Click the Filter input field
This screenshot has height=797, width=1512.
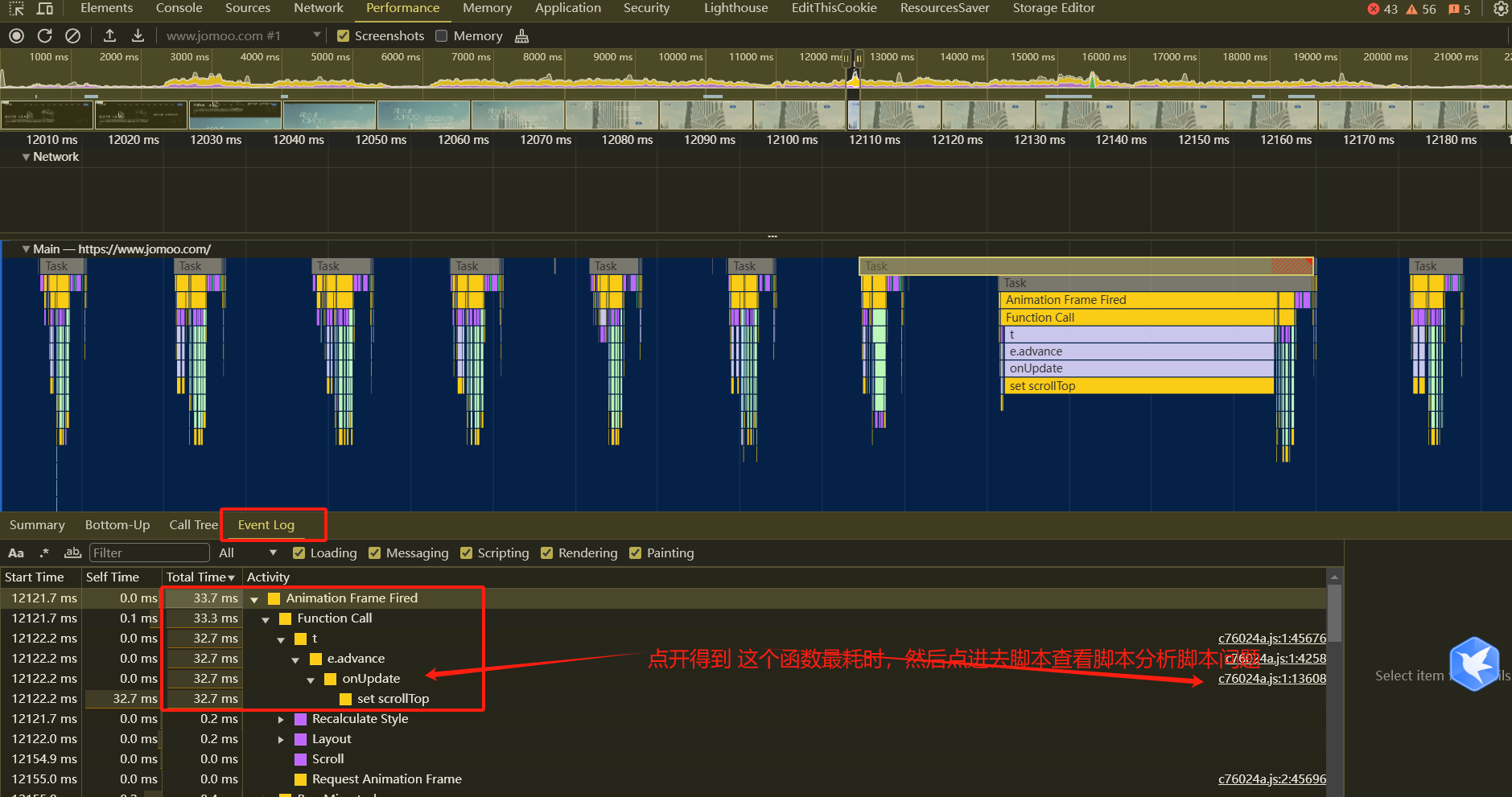pos(150,553)
